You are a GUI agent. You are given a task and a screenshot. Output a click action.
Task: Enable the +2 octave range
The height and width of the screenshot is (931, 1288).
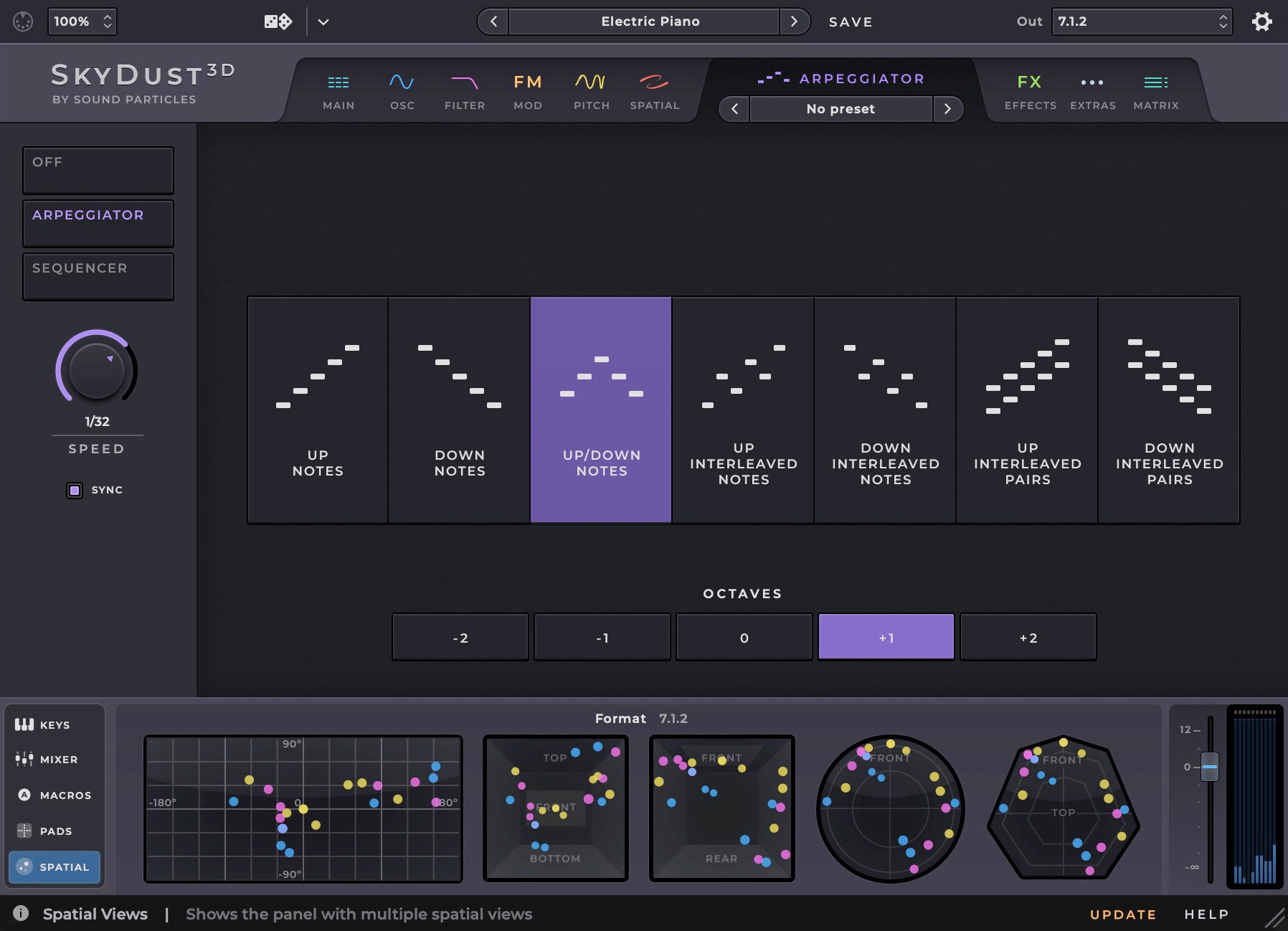(x=1028, y=637)
